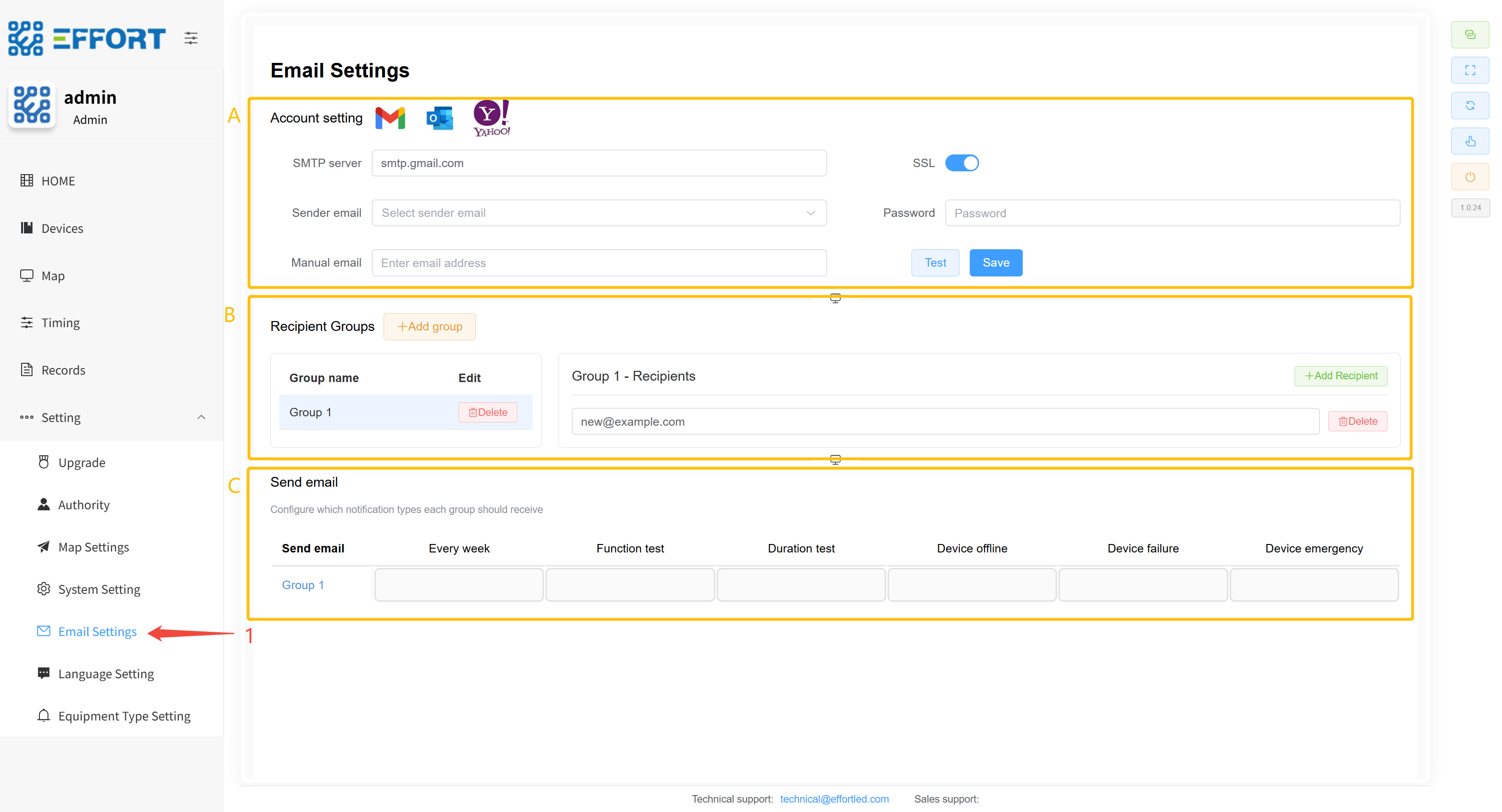1502x812 pixels.
Task: Click Group 1 Every week cell
Action: 459,585
